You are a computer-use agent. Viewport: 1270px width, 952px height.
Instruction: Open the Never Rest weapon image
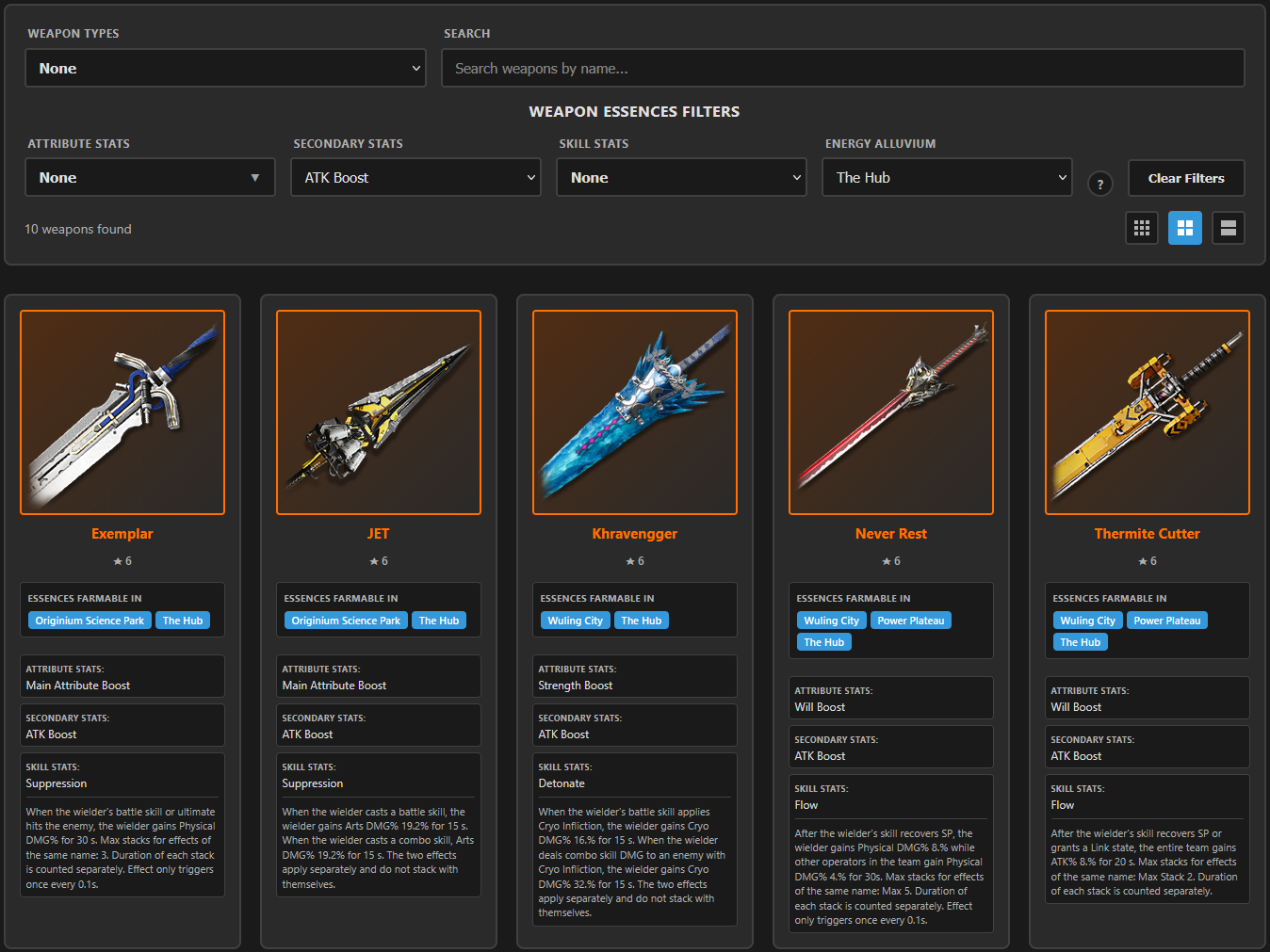click(x=891, y=412)
